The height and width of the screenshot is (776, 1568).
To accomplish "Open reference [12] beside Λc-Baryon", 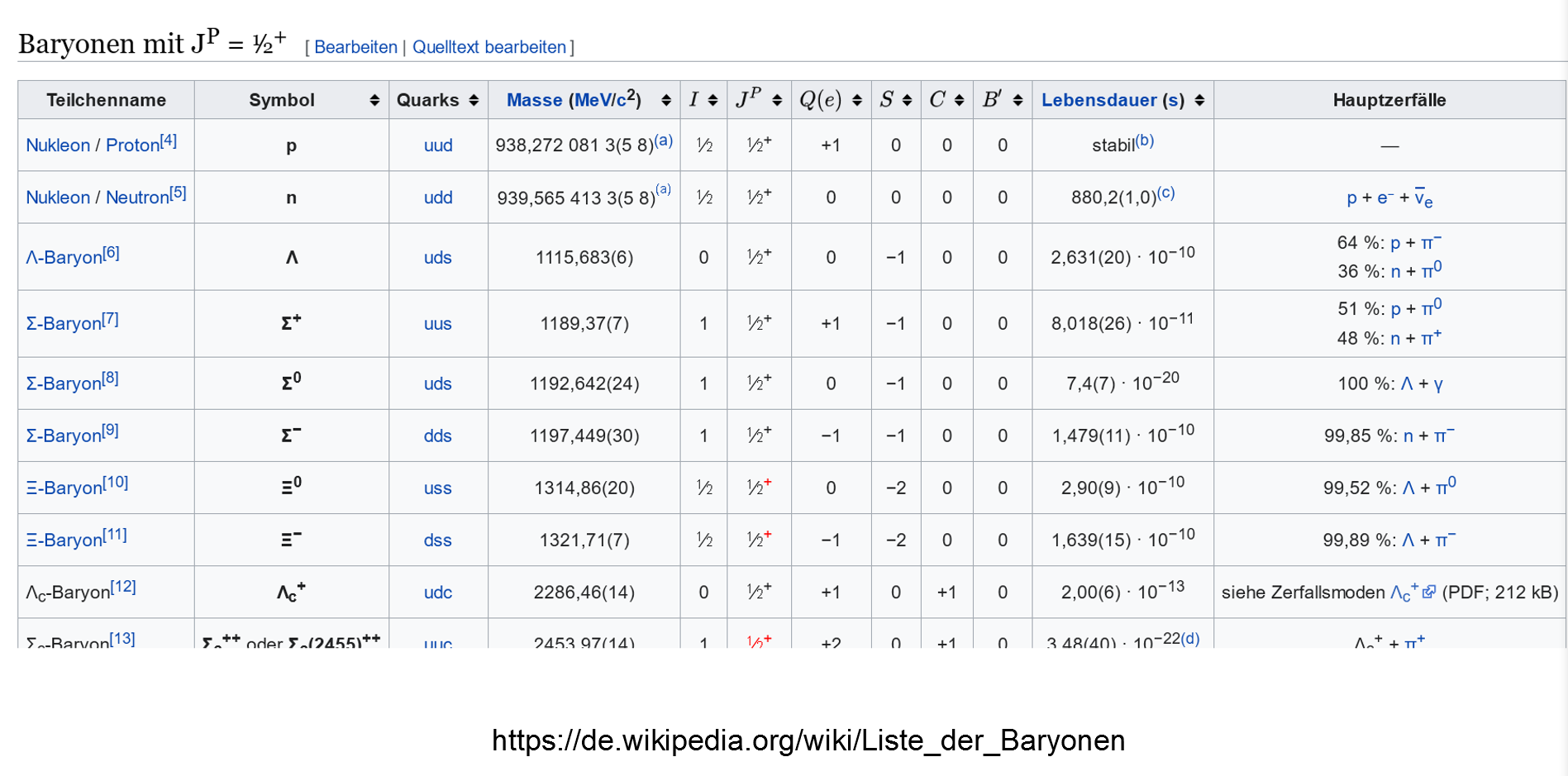I will (123, 586).
